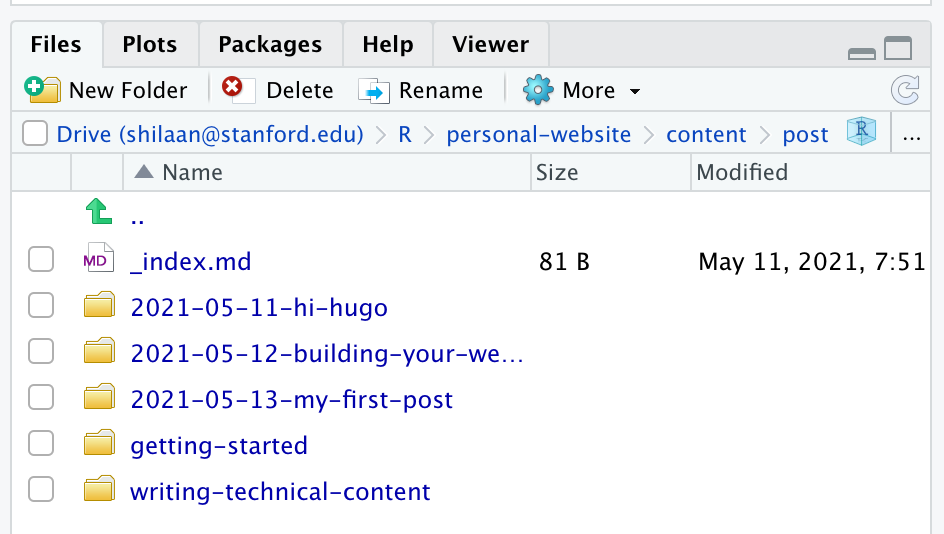Click the _index.md file icon

click(98, 261)
